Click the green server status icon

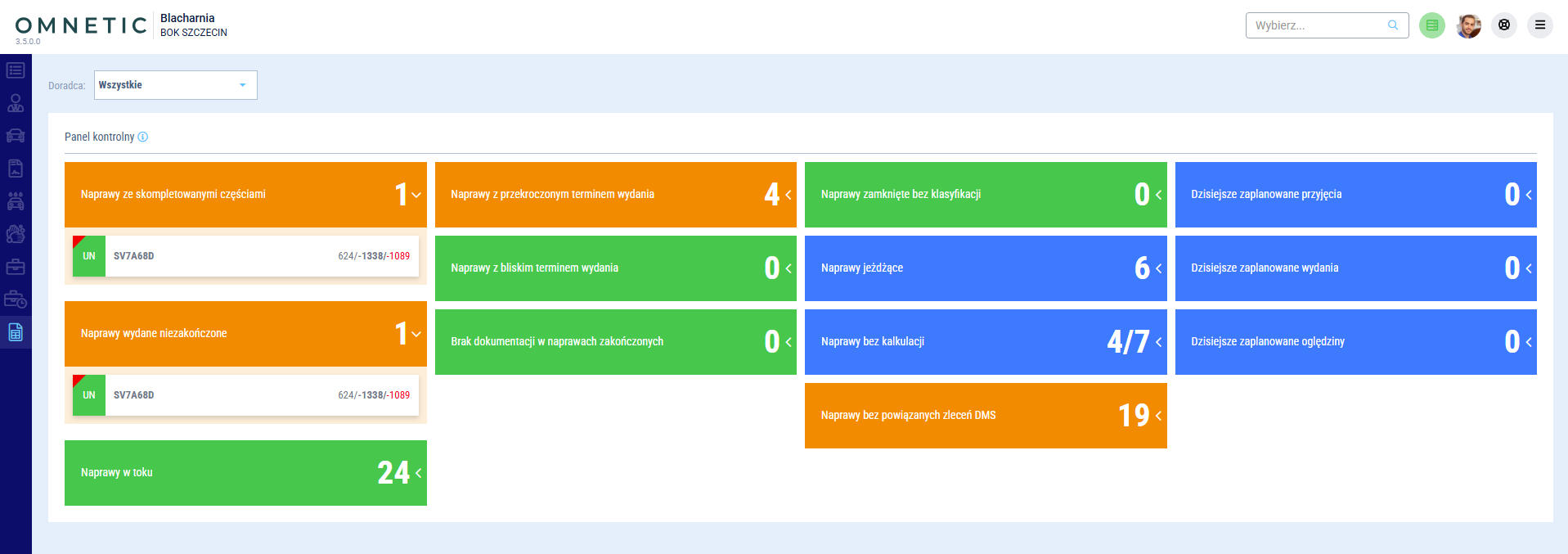pyautogui.click(x=1431, y=25)
